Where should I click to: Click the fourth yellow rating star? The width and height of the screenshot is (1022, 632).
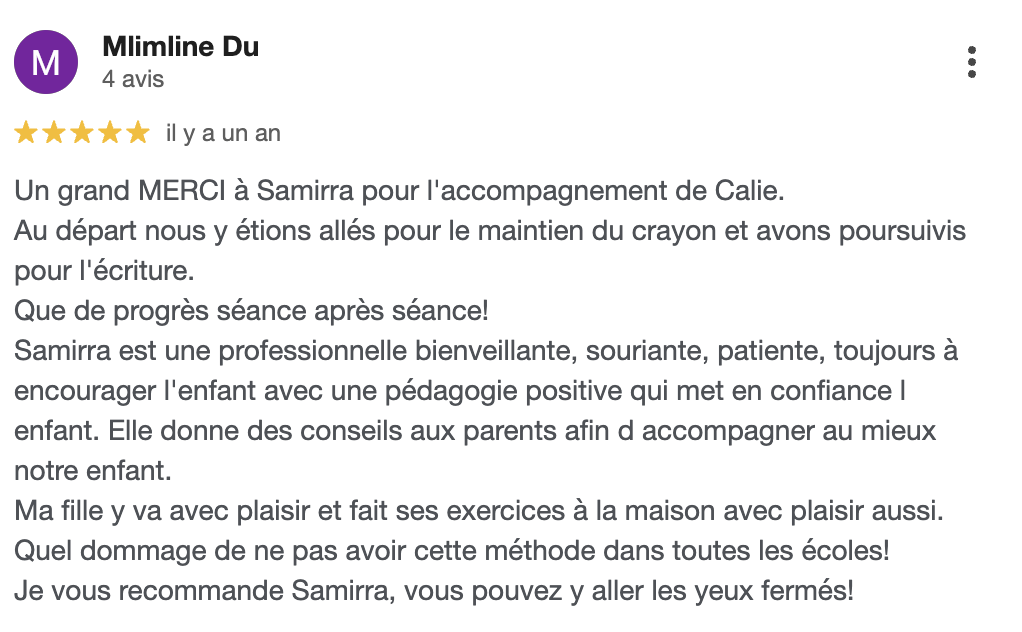[110, 133]
